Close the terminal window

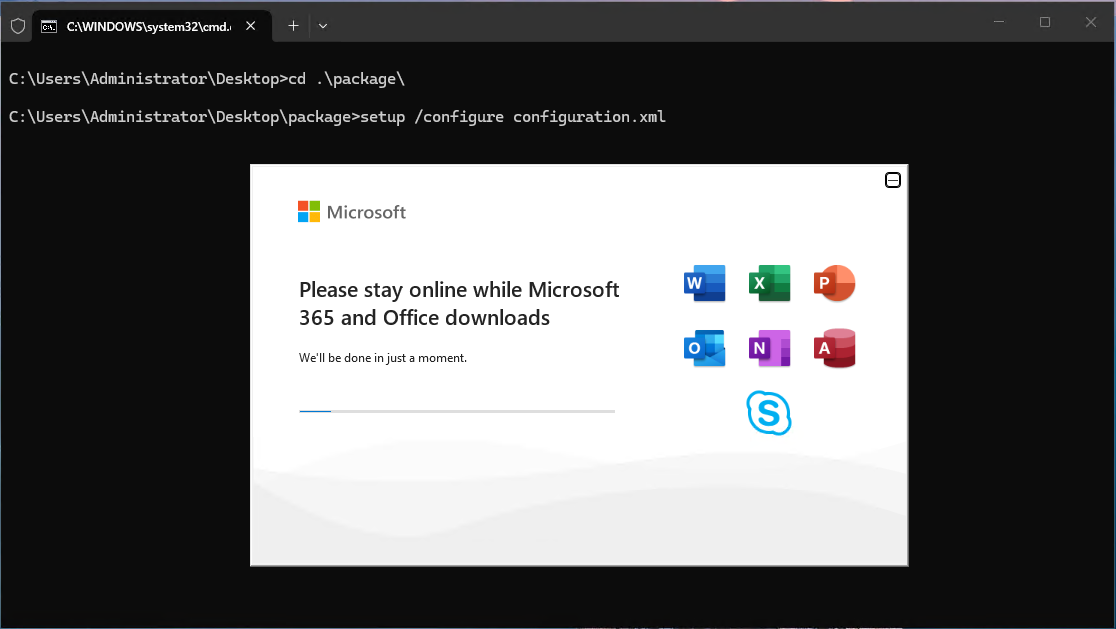[1090, 22]
